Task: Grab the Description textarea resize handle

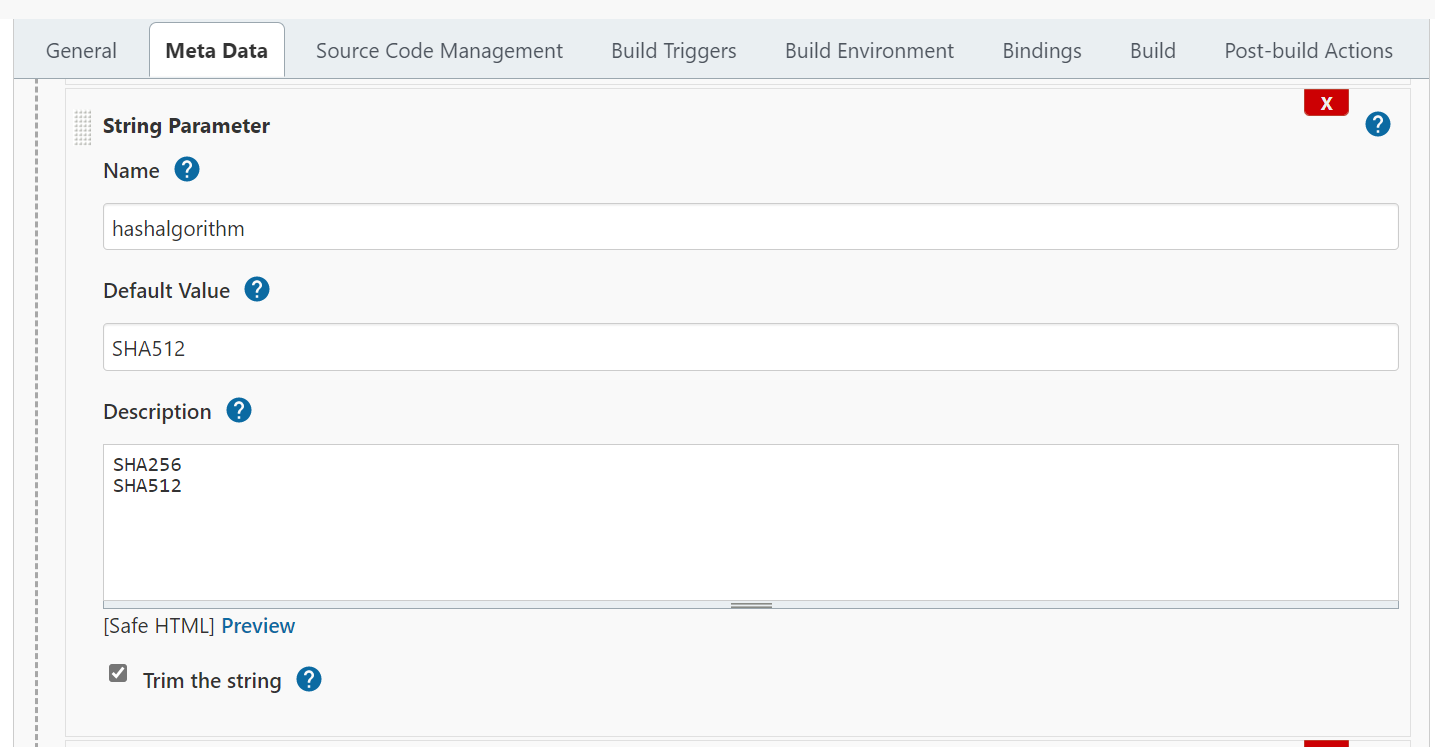Action: click(x=750, y=605)
